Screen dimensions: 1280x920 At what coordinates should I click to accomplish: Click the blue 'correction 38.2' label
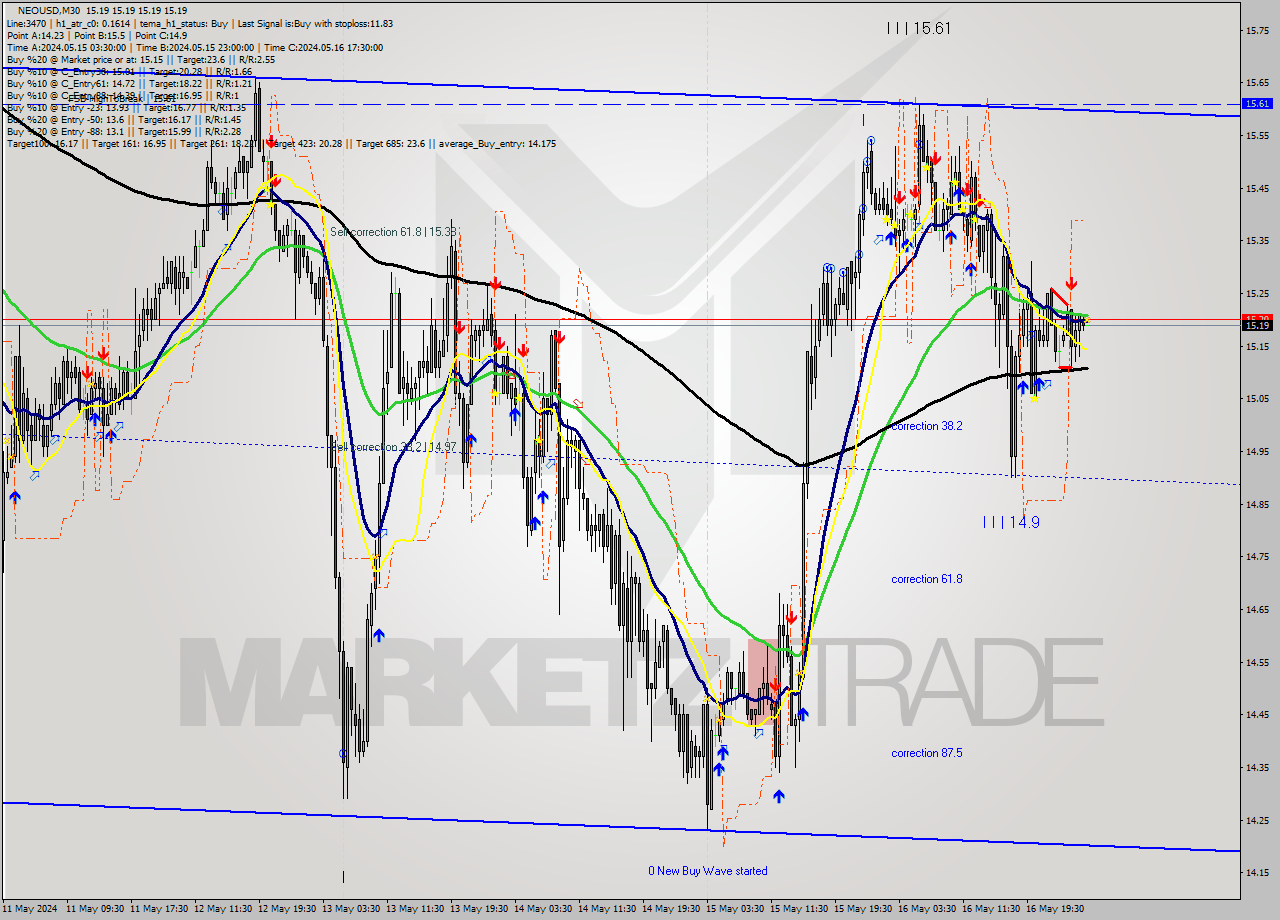coord(927,425)
